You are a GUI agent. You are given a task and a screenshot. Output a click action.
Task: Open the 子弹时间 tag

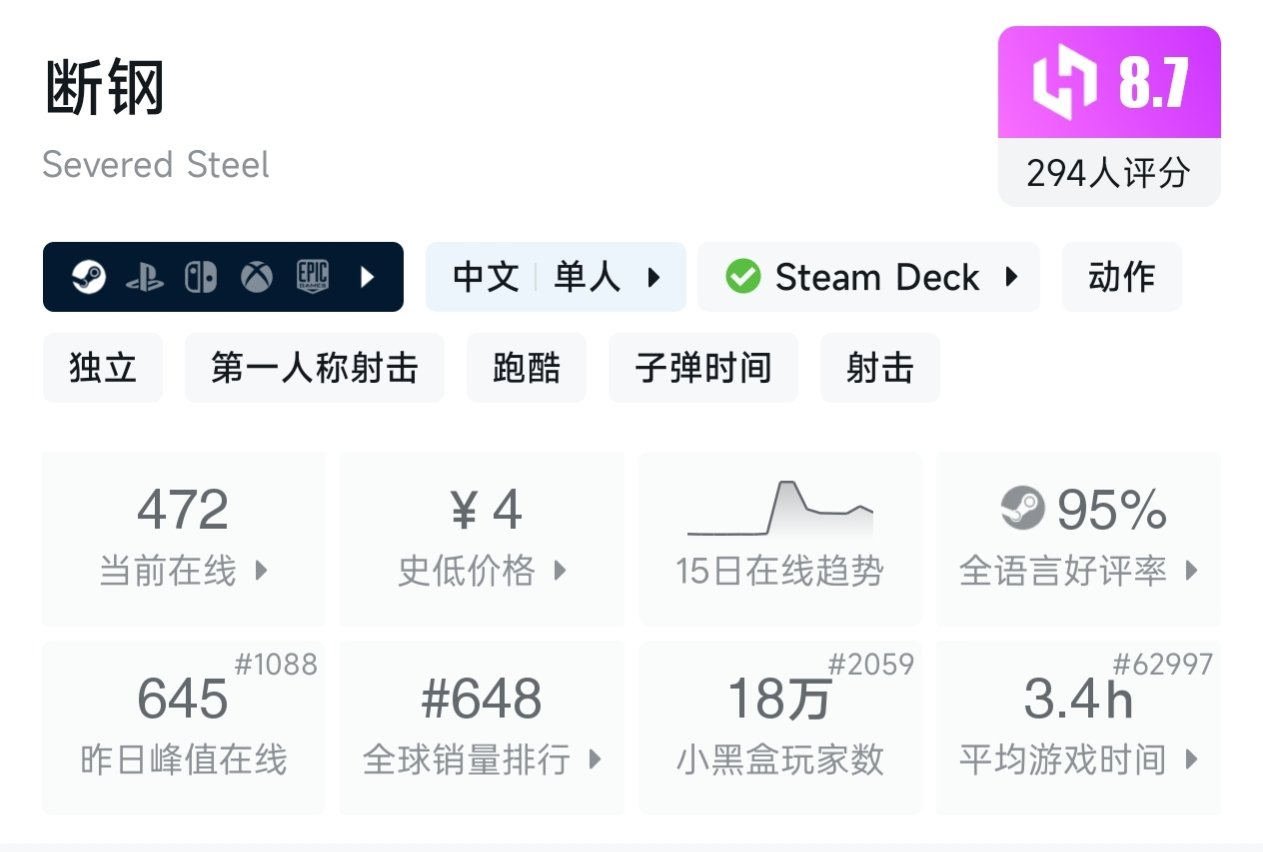[x=703, y=368]
